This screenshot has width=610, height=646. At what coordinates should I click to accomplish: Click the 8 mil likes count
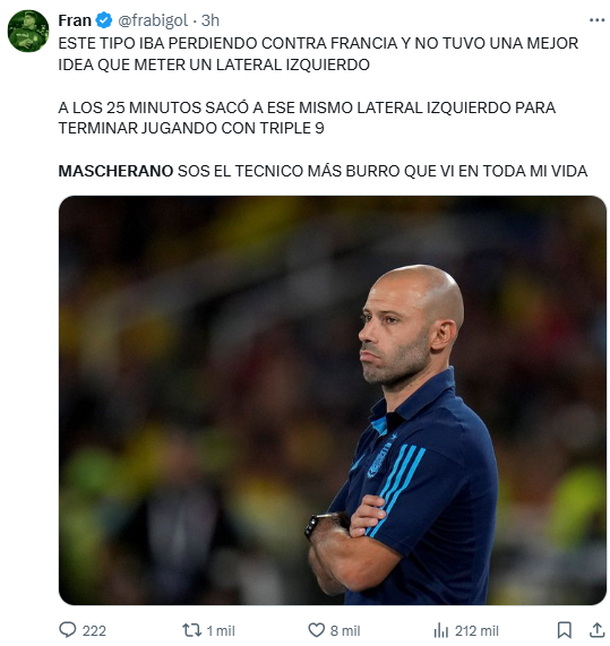click(345, 631)
